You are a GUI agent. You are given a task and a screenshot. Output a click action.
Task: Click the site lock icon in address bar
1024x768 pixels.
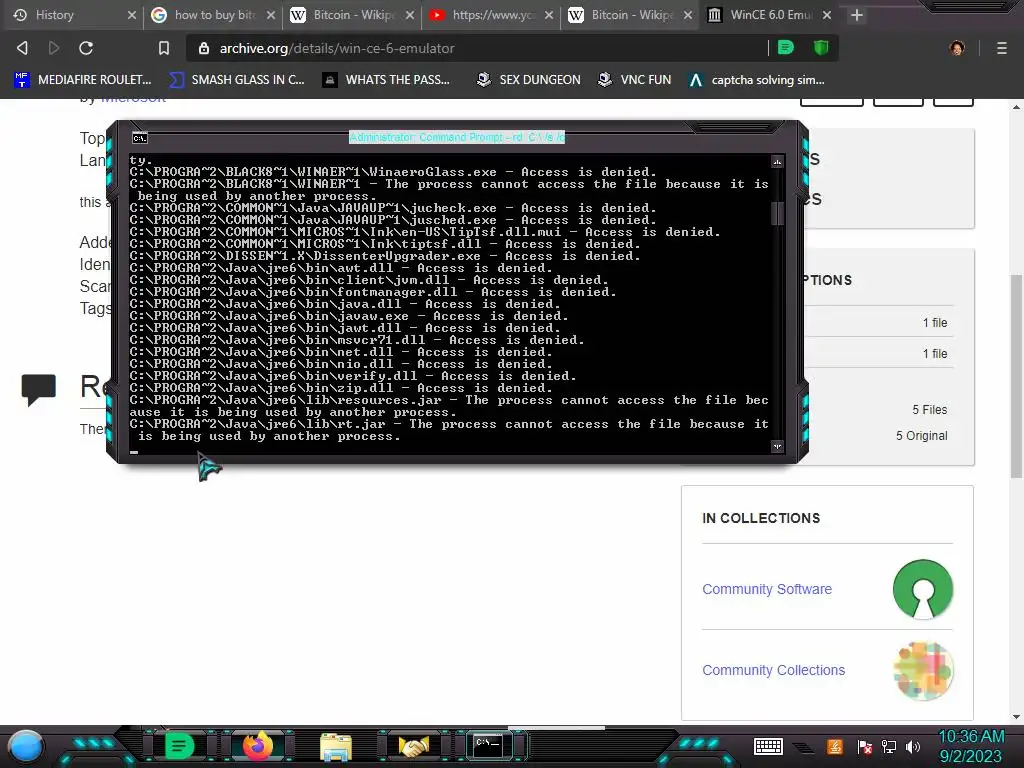pos(204,48)
